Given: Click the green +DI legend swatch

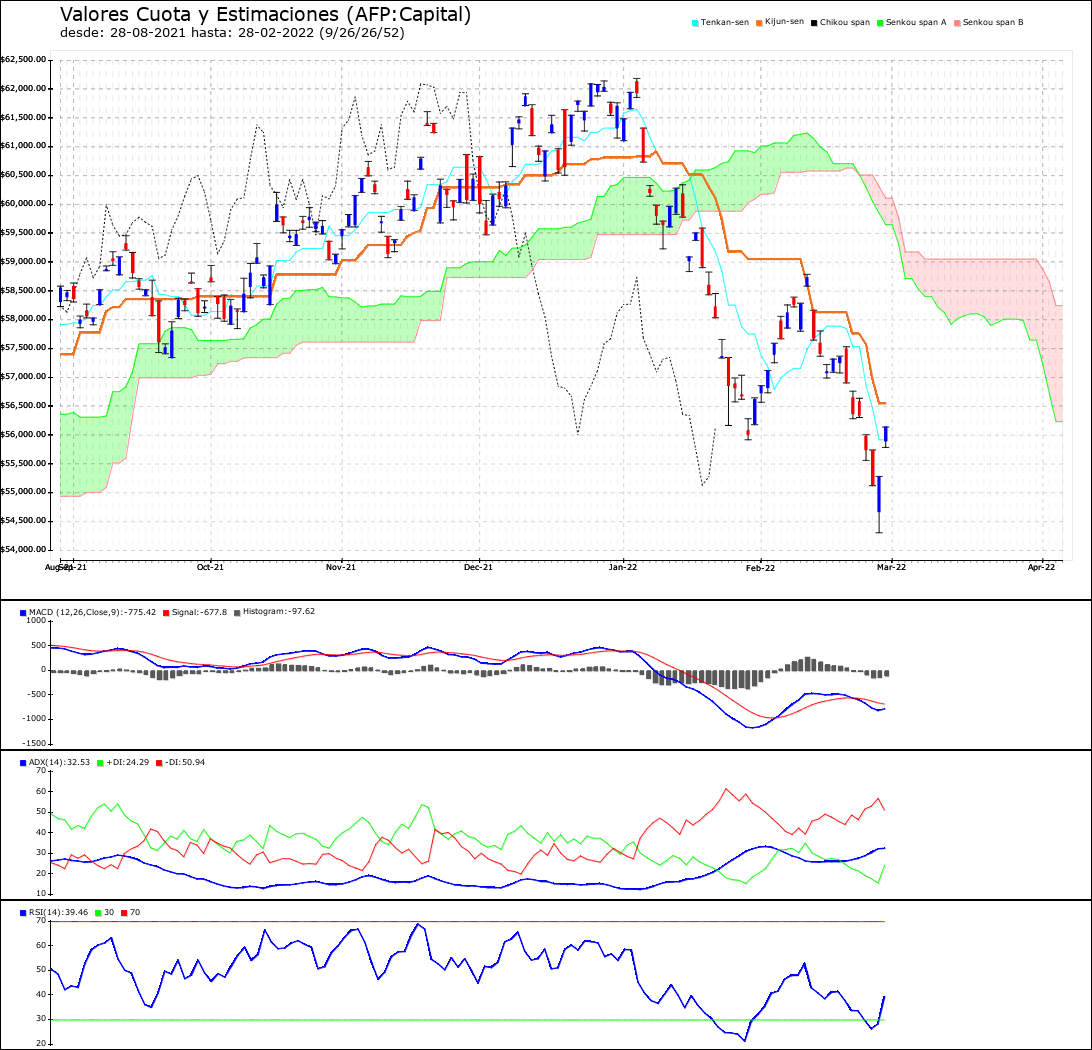Looking at the screenshot, I should pos(100,763).
